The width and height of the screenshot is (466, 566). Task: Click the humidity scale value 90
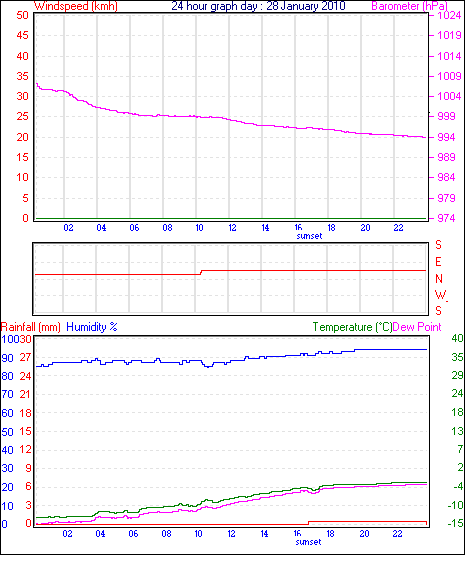[x=7, y=358]
